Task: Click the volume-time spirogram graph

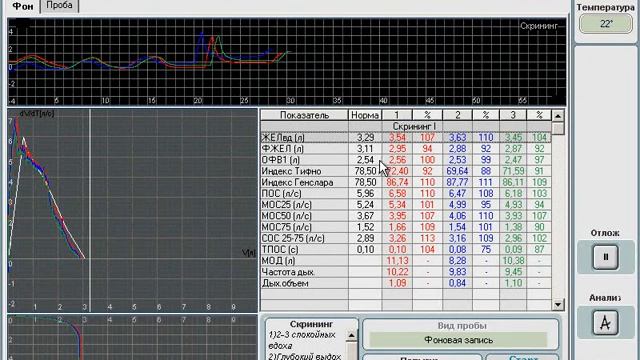Action: pos(287,62)
